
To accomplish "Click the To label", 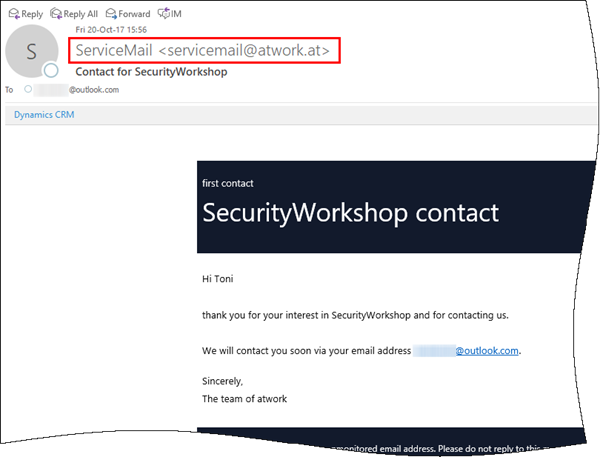I will pos(9,90).
